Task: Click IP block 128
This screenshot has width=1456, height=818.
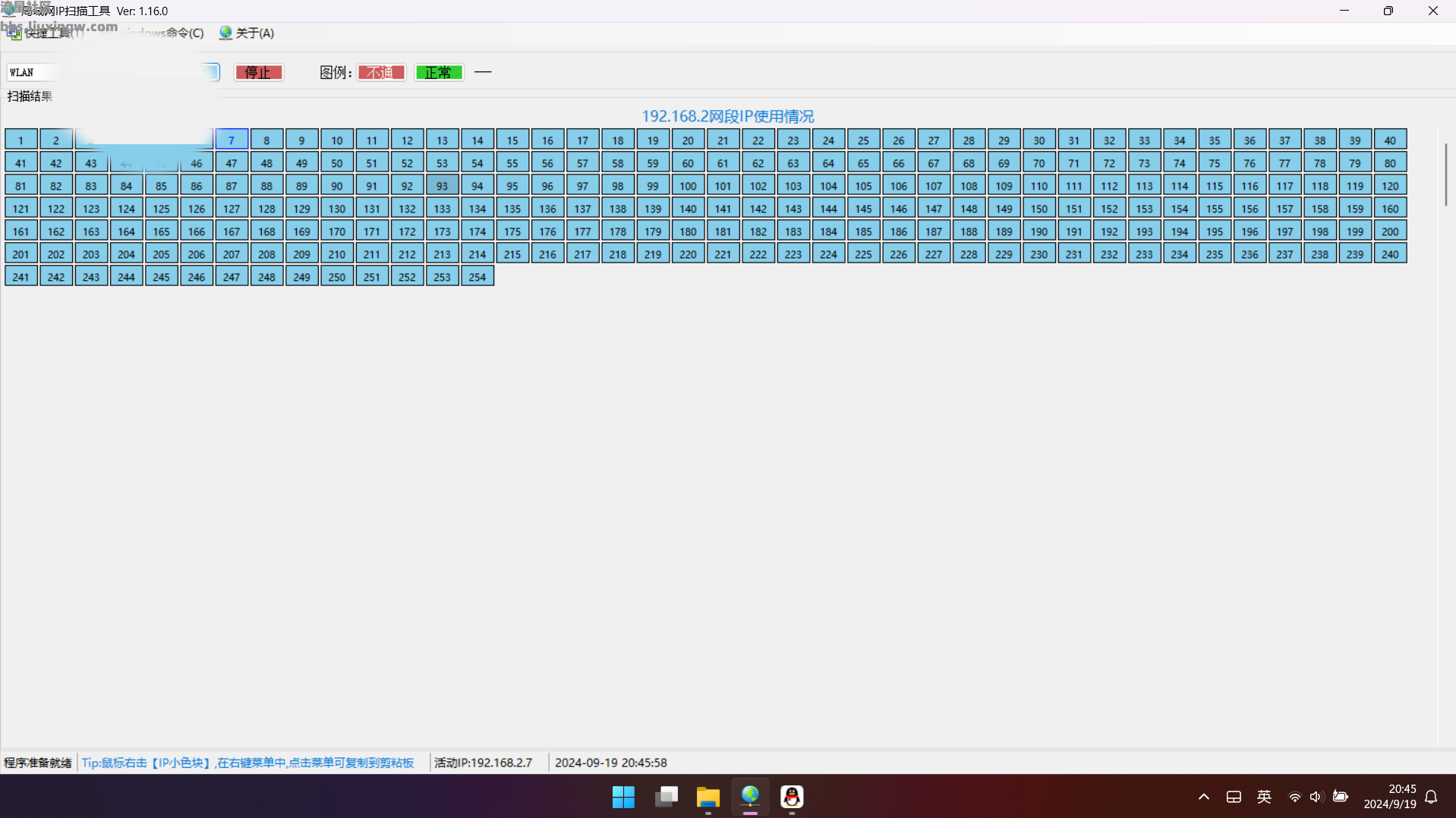Action: click(266, 208)
